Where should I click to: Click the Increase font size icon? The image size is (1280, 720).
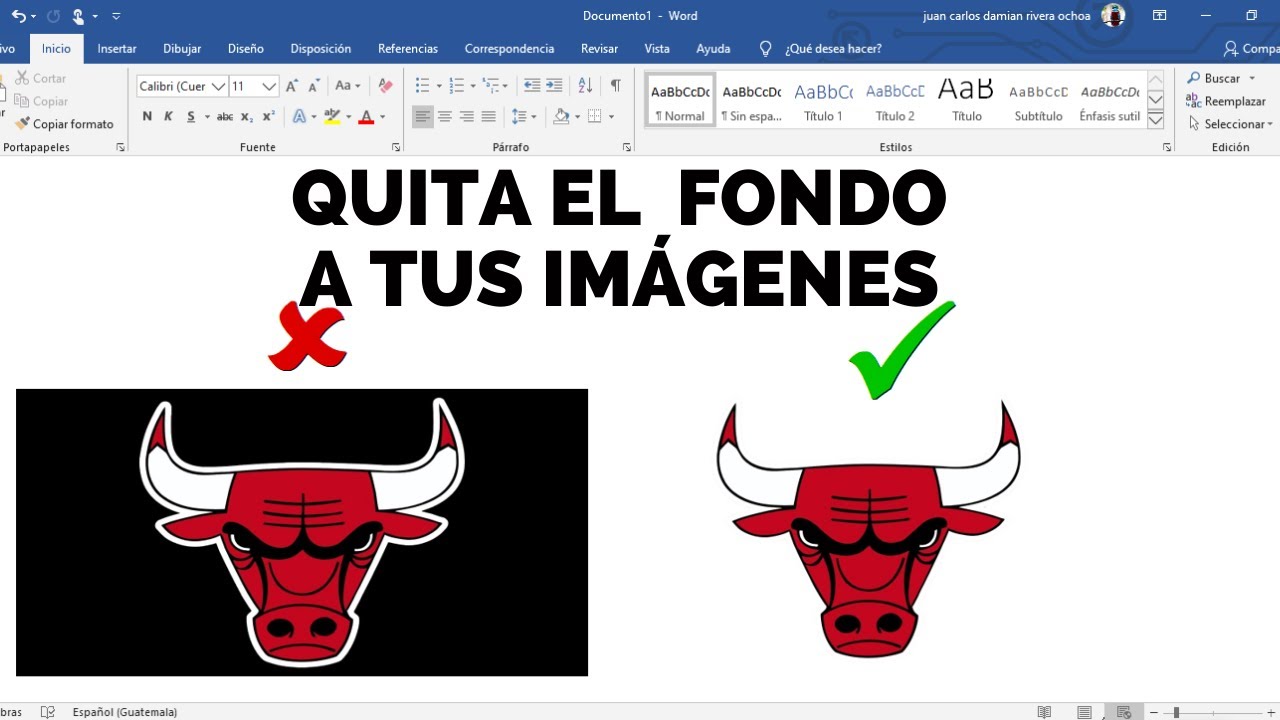[292, 86]
